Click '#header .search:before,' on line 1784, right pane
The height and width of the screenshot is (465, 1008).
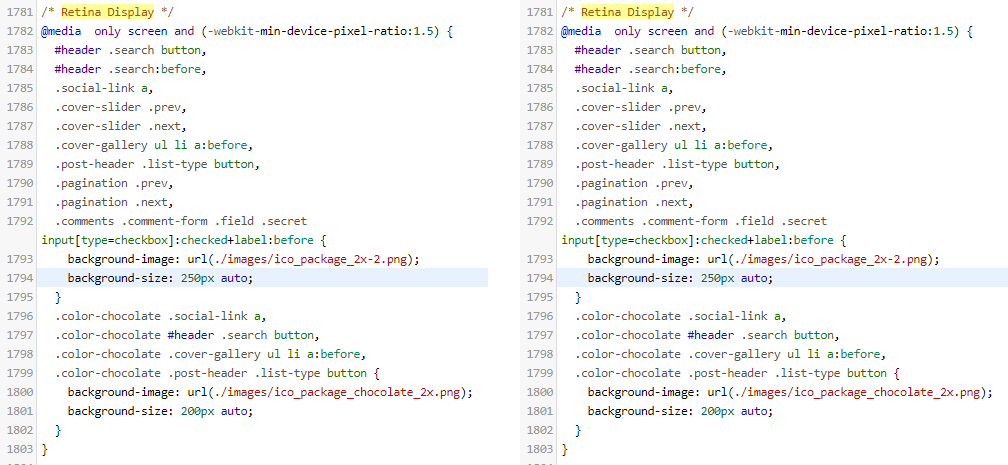(651, 69)
